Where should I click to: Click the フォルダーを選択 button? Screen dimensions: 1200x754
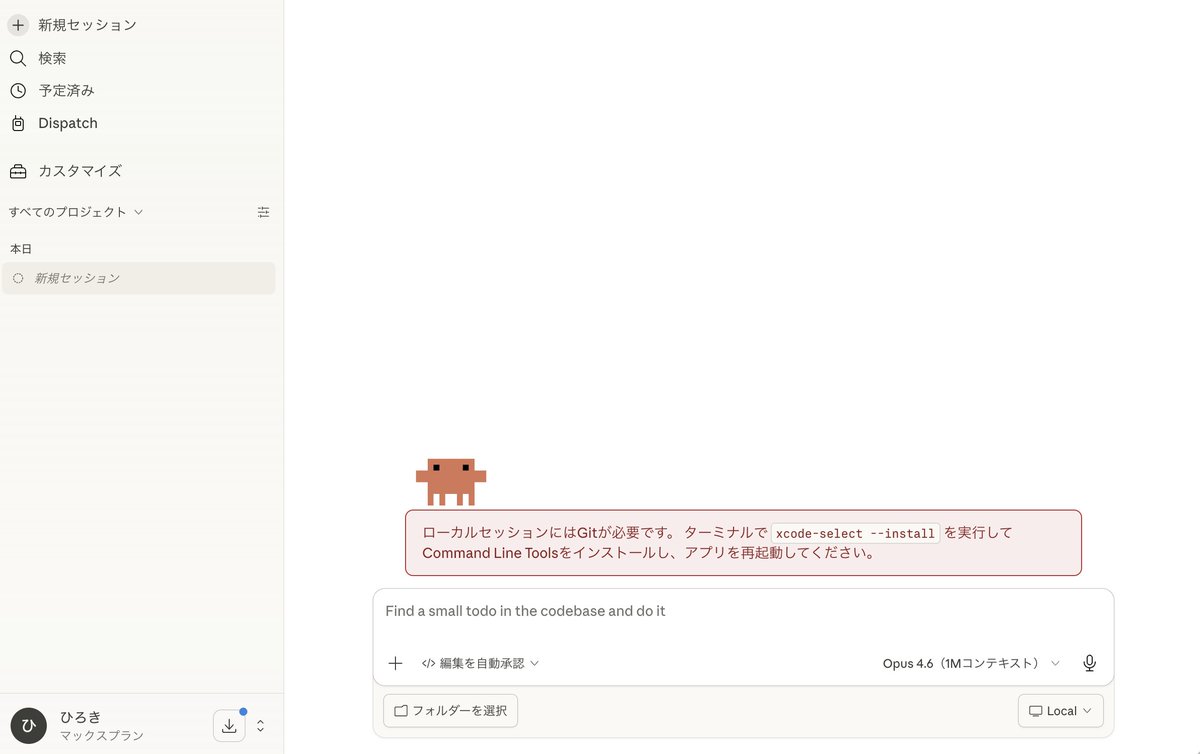click(451, 711)
